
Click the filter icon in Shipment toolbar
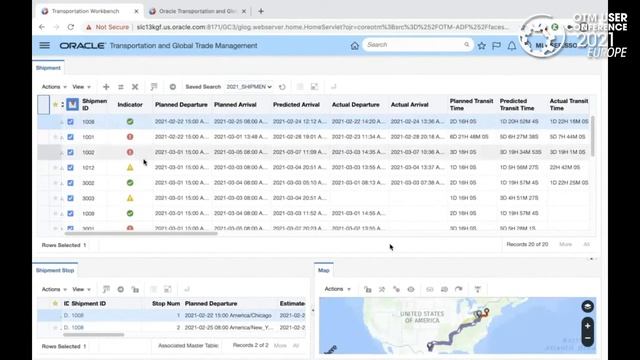tap(153, 87)
